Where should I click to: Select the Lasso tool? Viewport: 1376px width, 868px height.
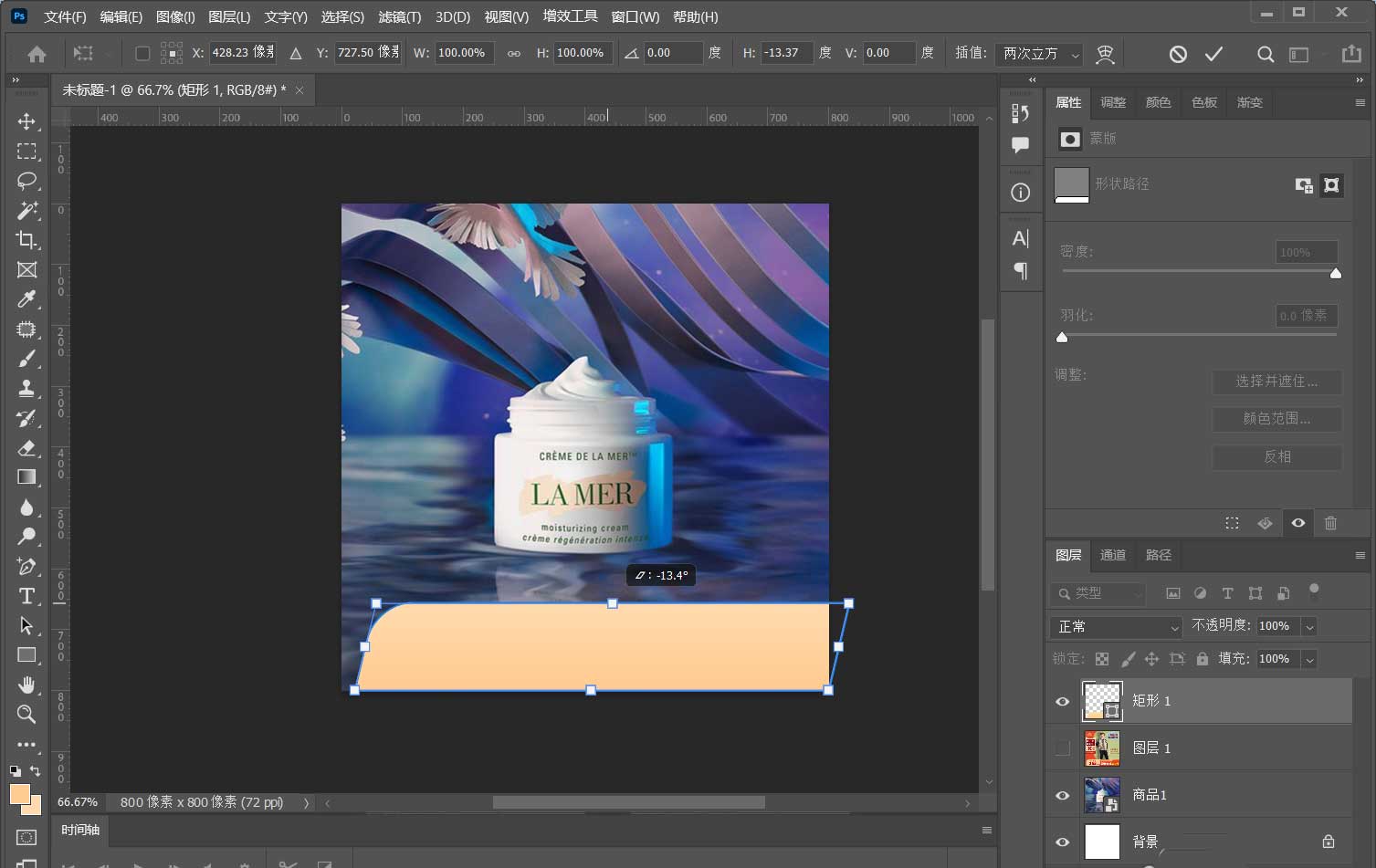point(26,181)
